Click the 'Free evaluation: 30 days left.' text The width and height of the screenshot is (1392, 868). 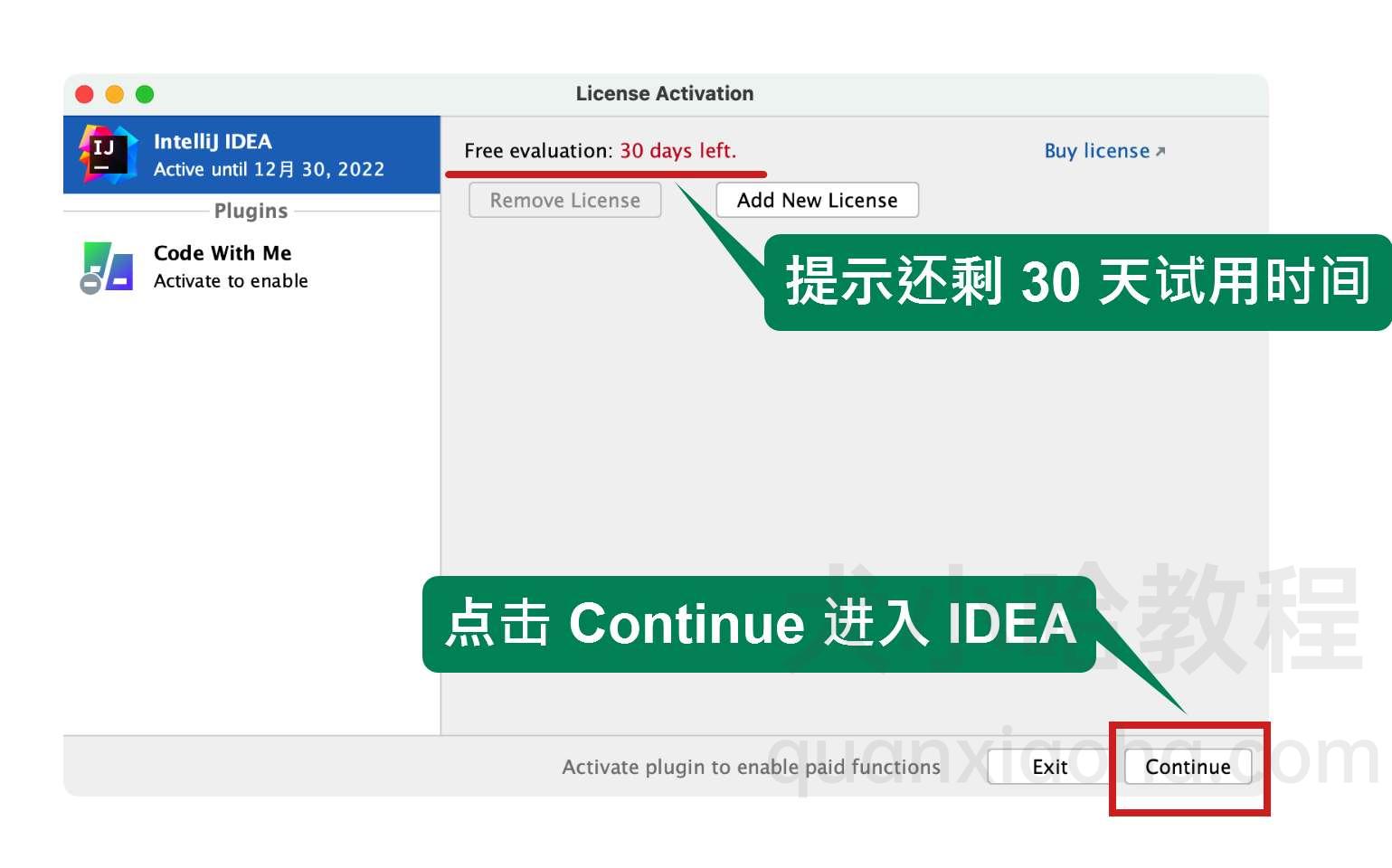[x=601, y=151]
